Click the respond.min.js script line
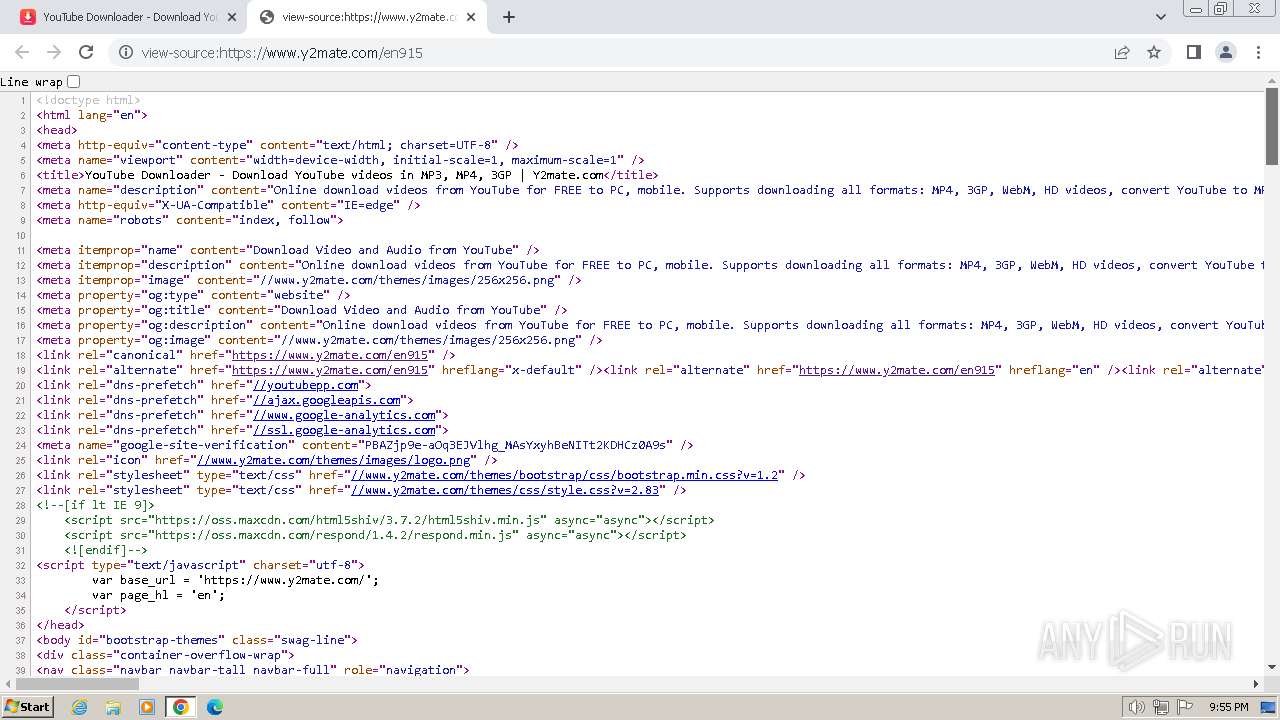 (376, 535)
